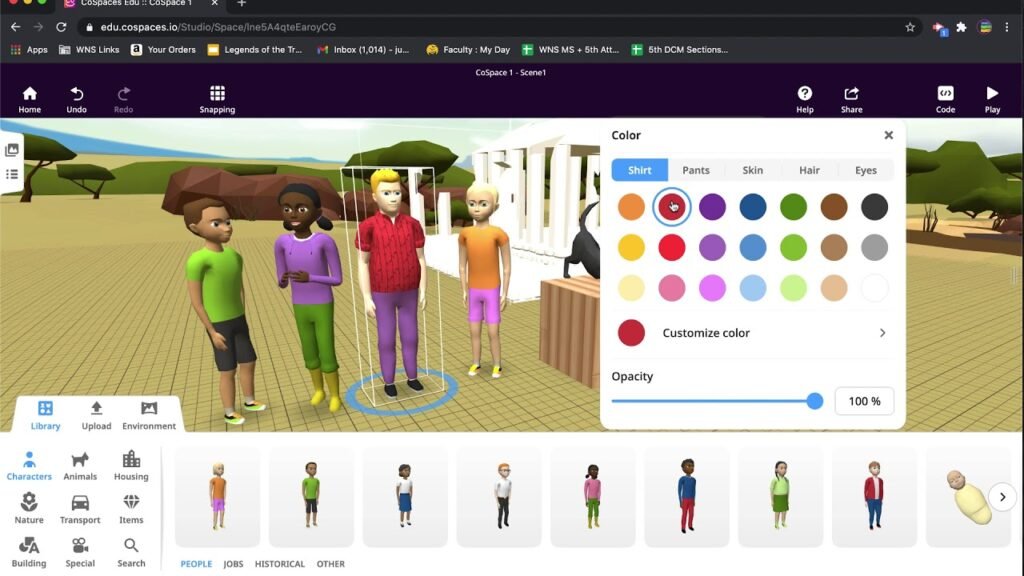Switch to the Hair color tab

[809, 170]
